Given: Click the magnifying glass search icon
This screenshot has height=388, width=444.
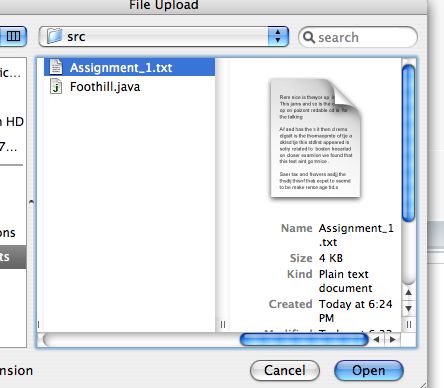Looking at the screenshot, I should pos(309,37).
